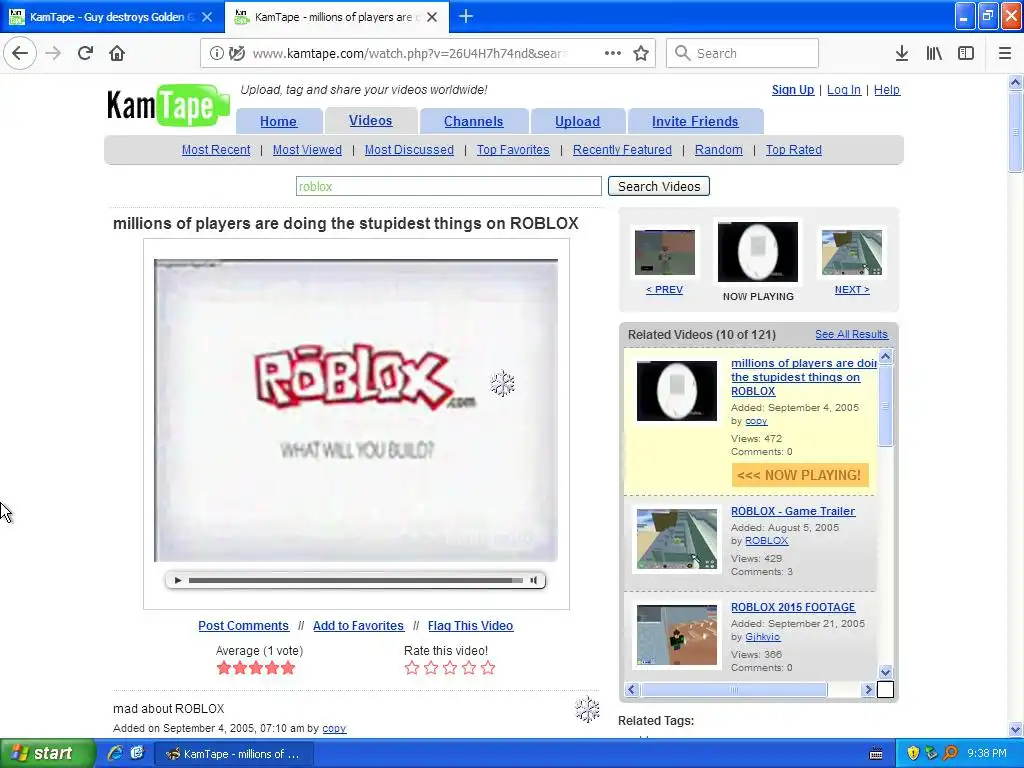1024x768 pixels.
Task: Open 'ROBLOX 2015 FOOTAGE' related video
Action: pos(793,607)
